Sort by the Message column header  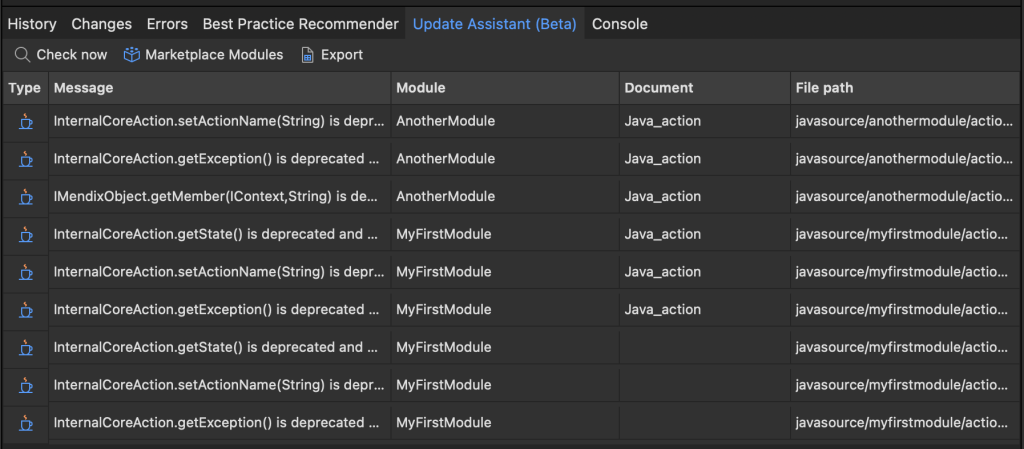[x=84, y=88]
